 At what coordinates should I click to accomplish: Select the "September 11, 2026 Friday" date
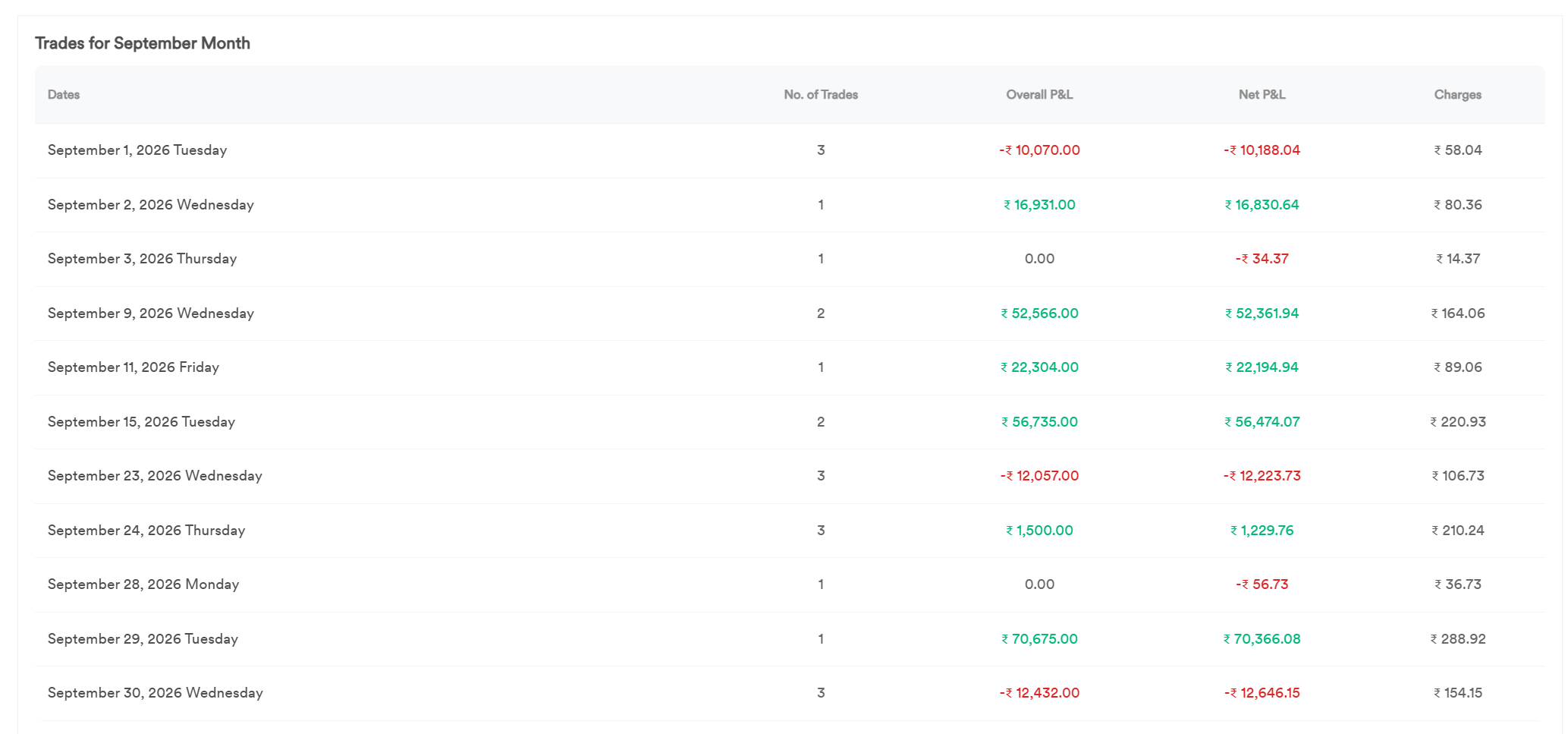pyautogui.click(x=134, y=367)
